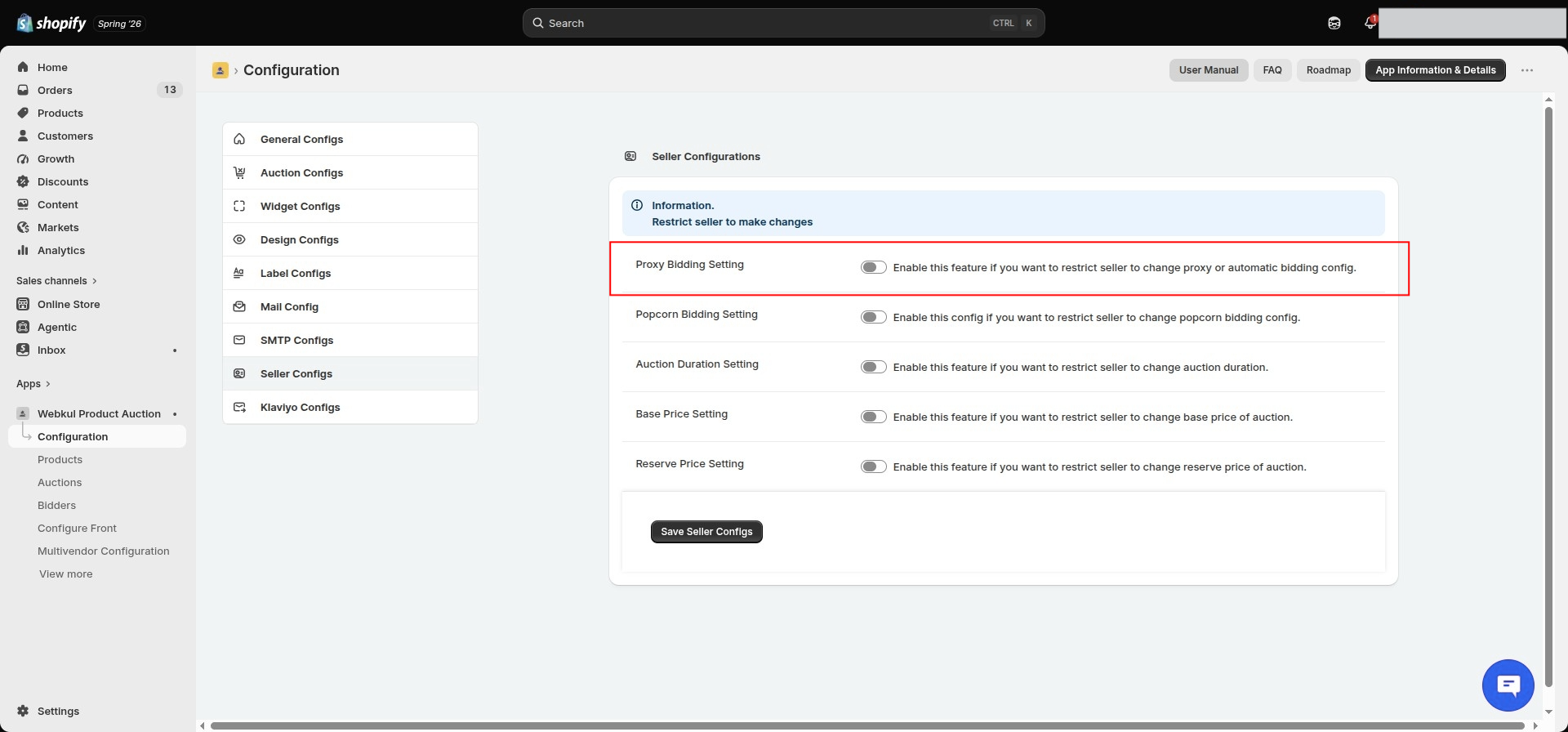The width and height of the screenshot is (1568, 732).
Task: Open the chat support bubble
Action: 1508,685
